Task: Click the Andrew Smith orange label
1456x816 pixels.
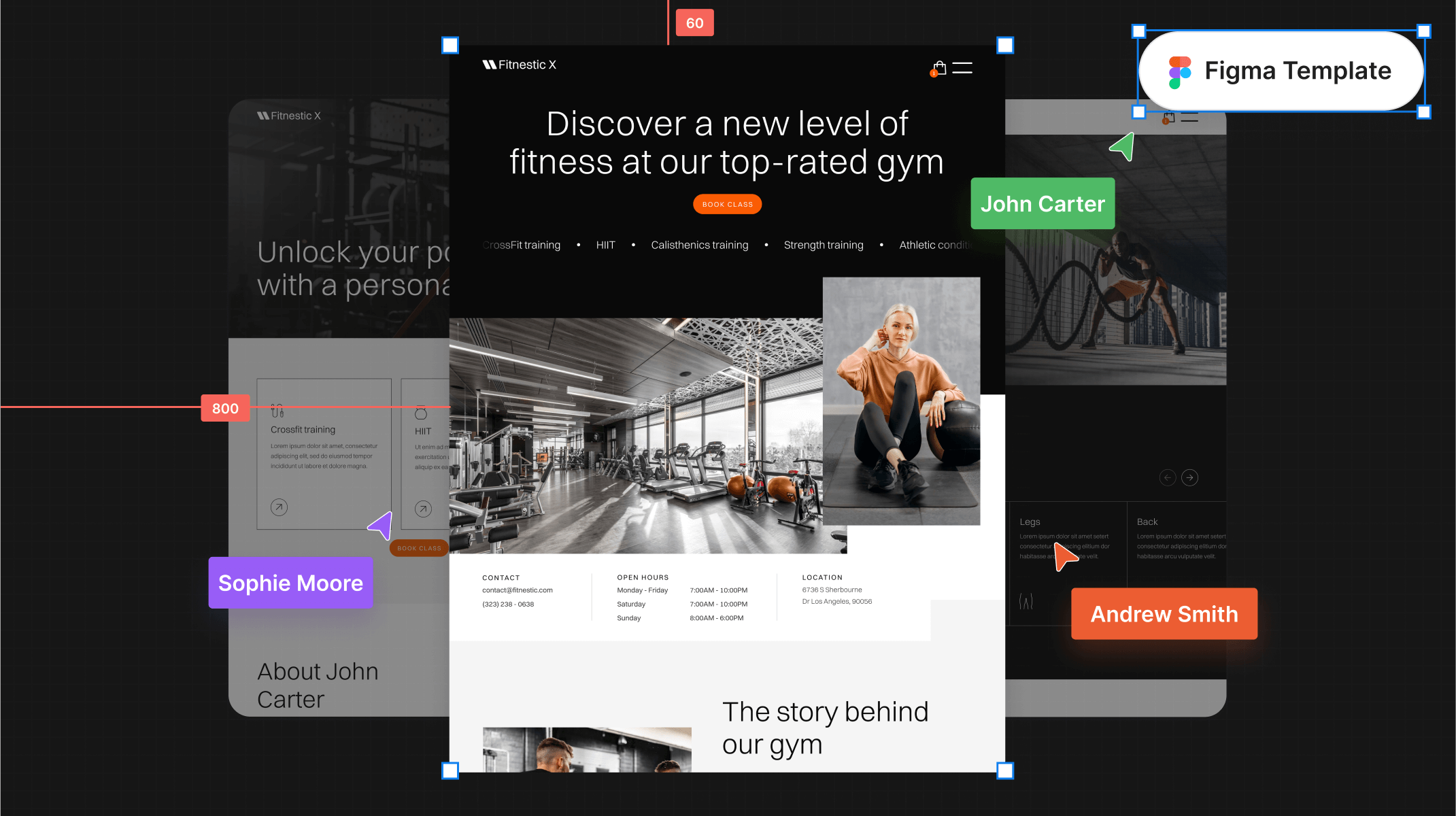Action: (1164, 614)
